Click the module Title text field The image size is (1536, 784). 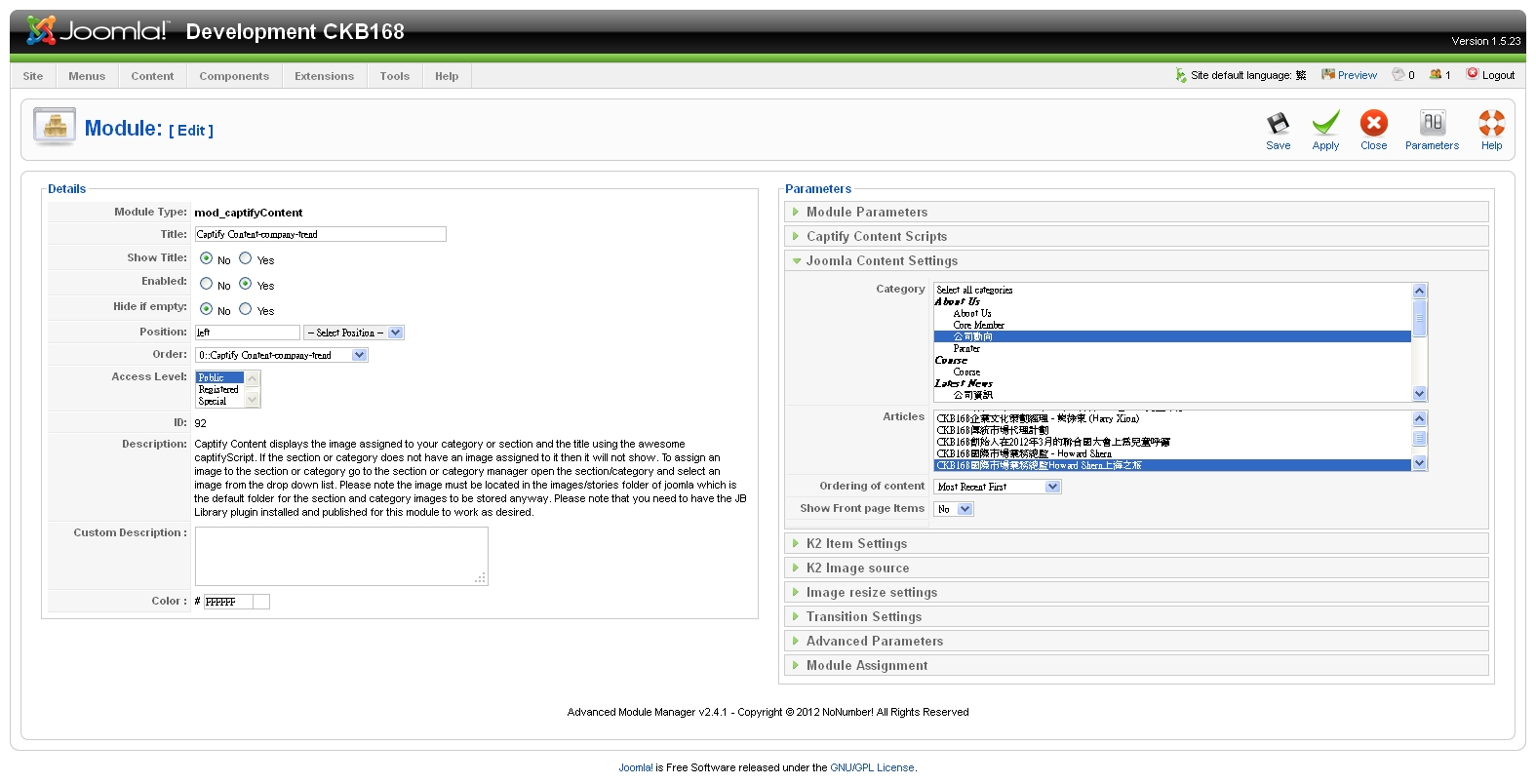click(x=321, y=234)
